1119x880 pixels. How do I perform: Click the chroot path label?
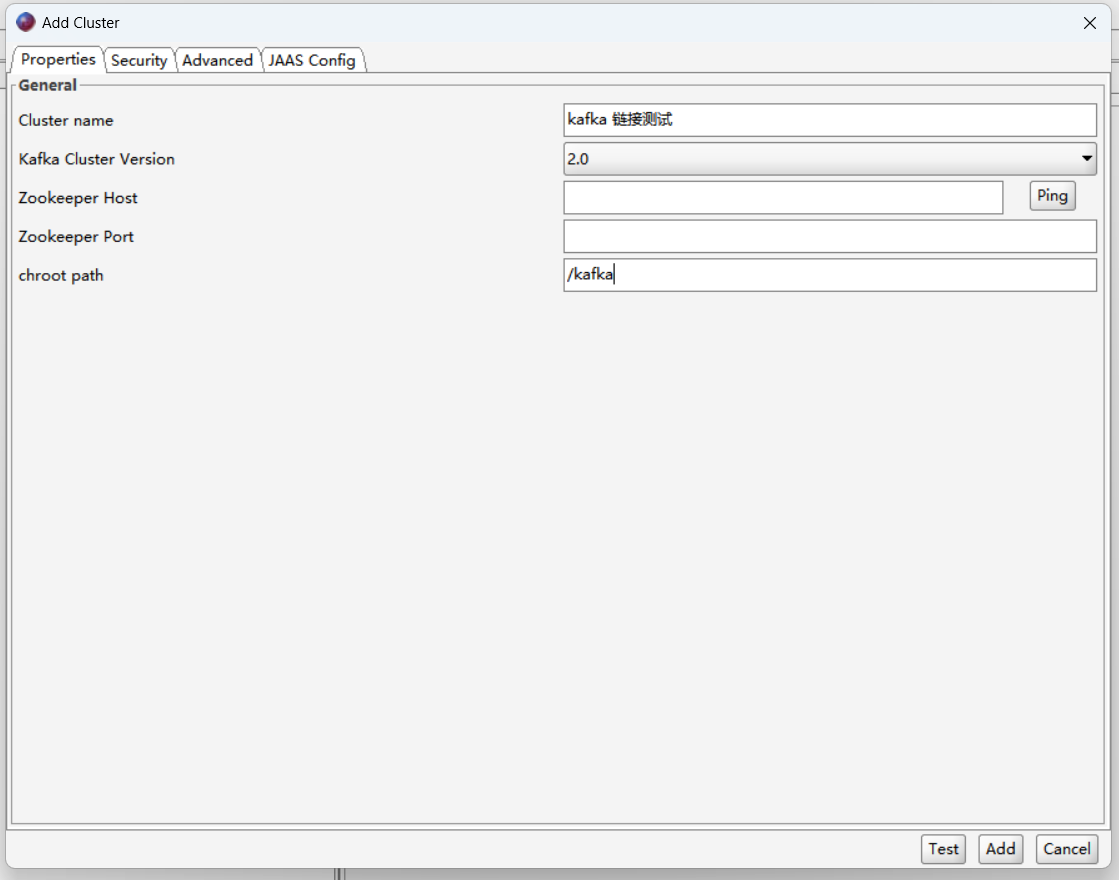[x=61, y=275]
